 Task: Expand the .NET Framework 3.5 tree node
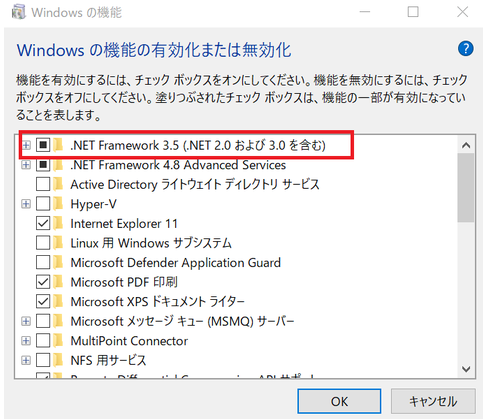point(26,145)
